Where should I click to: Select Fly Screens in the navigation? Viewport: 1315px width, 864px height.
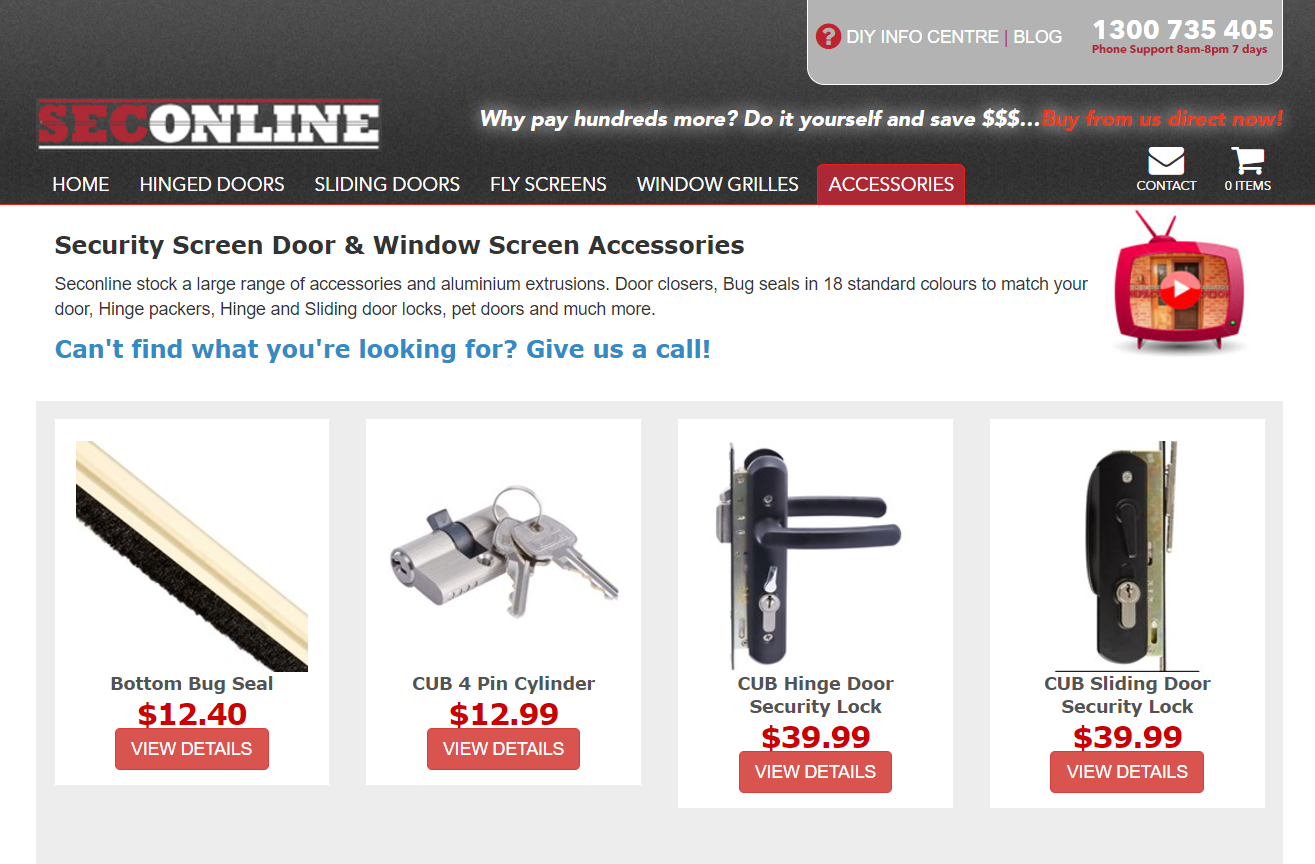coord(548,184)
